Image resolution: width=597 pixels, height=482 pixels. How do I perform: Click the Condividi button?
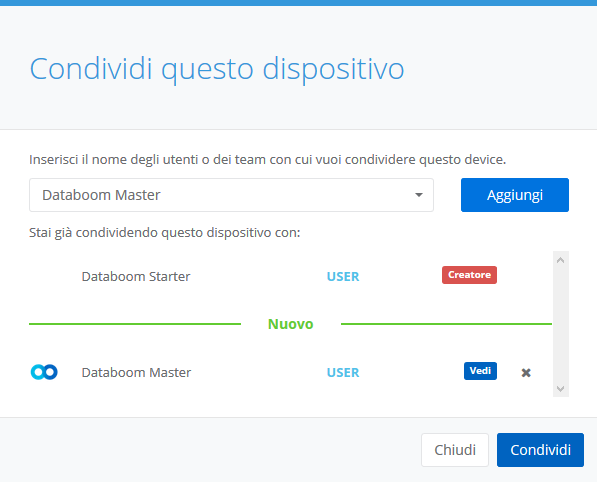click(x=540, y=450)
